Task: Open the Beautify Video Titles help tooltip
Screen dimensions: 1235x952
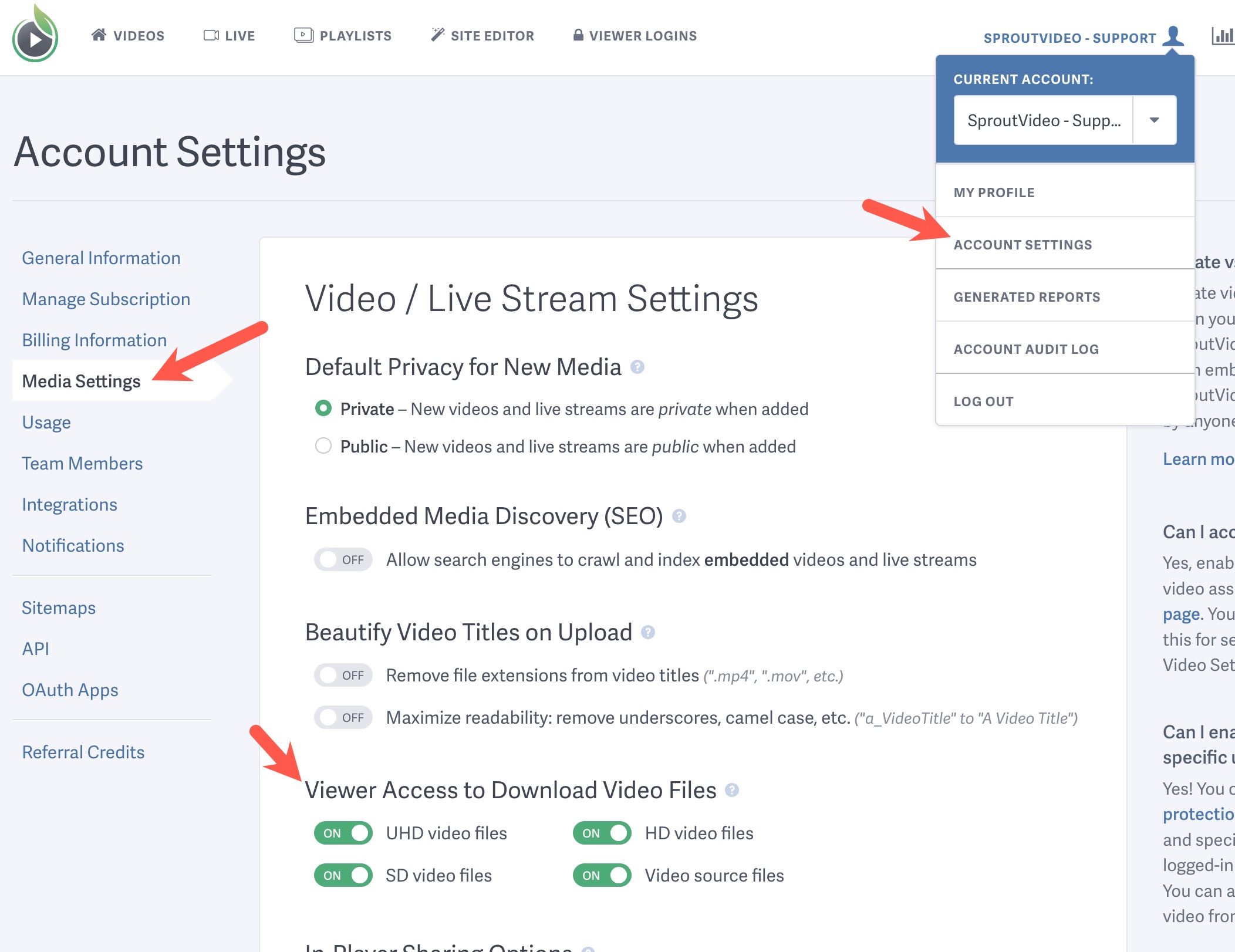Action: pyautogui.click(x=648, y=633)
